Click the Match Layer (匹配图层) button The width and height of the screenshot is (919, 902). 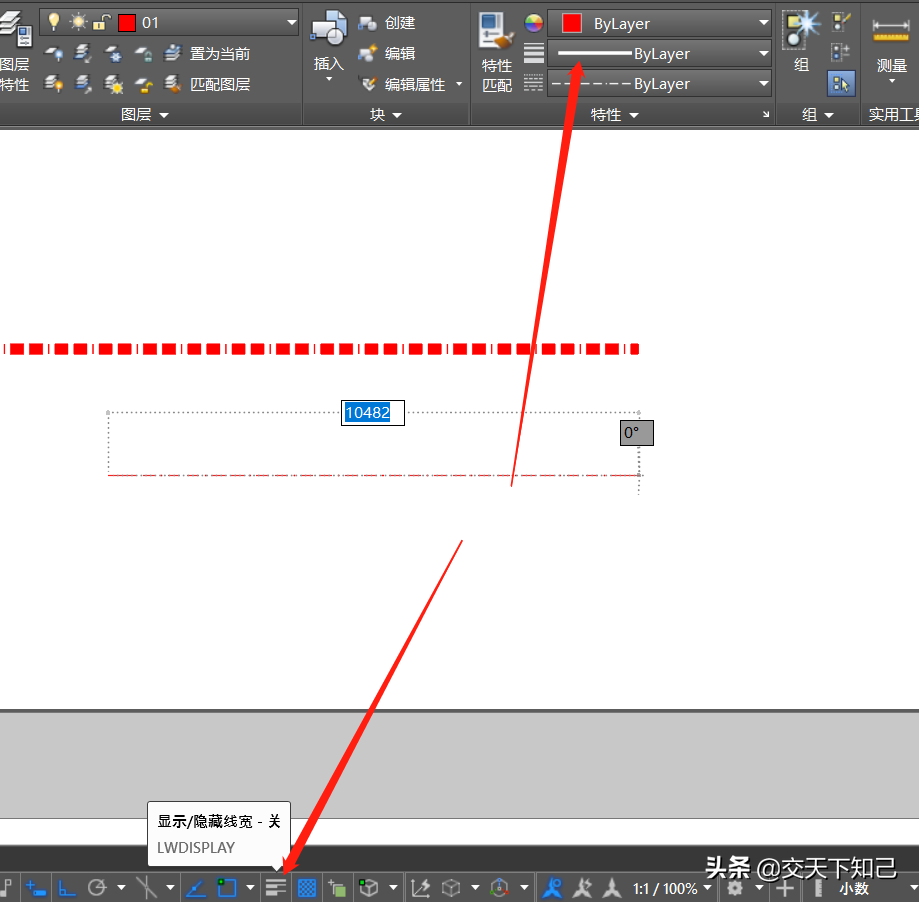(x=210, y=84)
